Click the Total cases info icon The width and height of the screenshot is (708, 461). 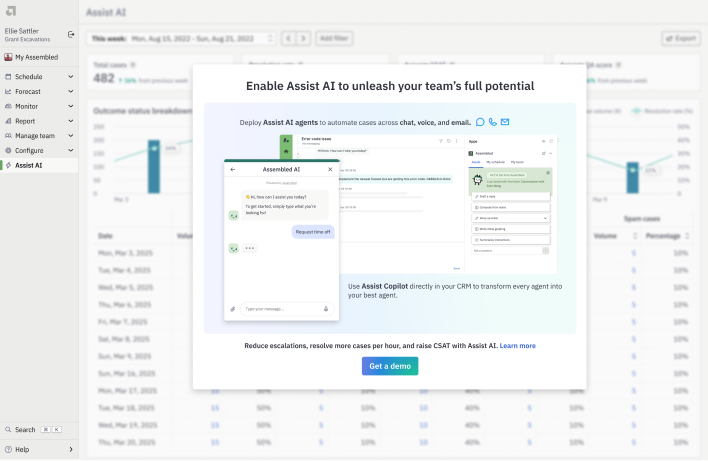(x=133, y=65)
